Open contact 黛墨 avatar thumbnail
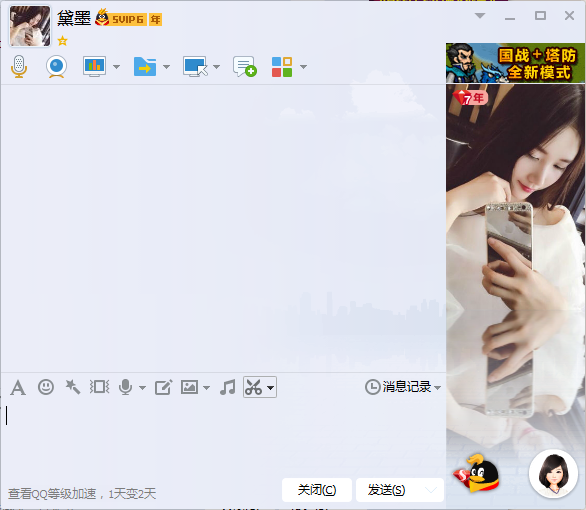 click(30, 26)
